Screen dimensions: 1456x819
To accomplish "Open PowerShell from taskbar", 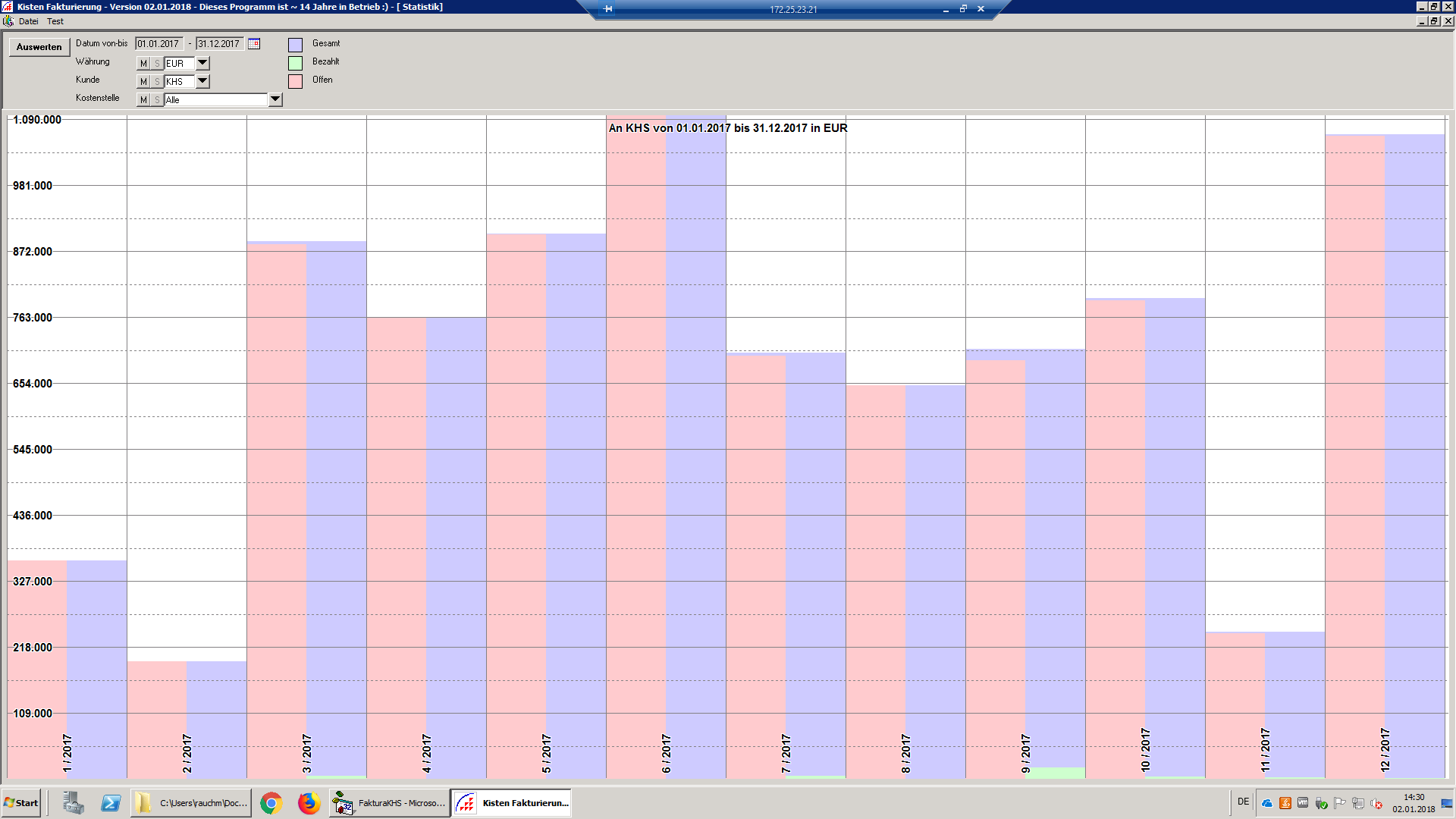I will tap(111, 803).
